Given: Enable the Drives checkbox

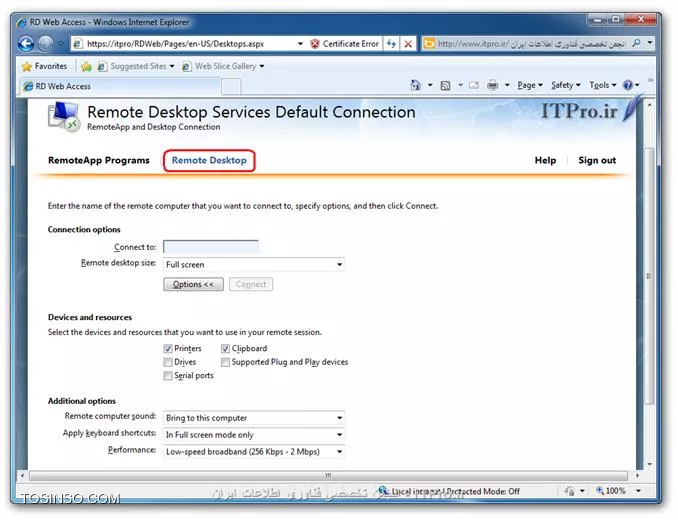Looking at the screenshot, I should 168,362.
